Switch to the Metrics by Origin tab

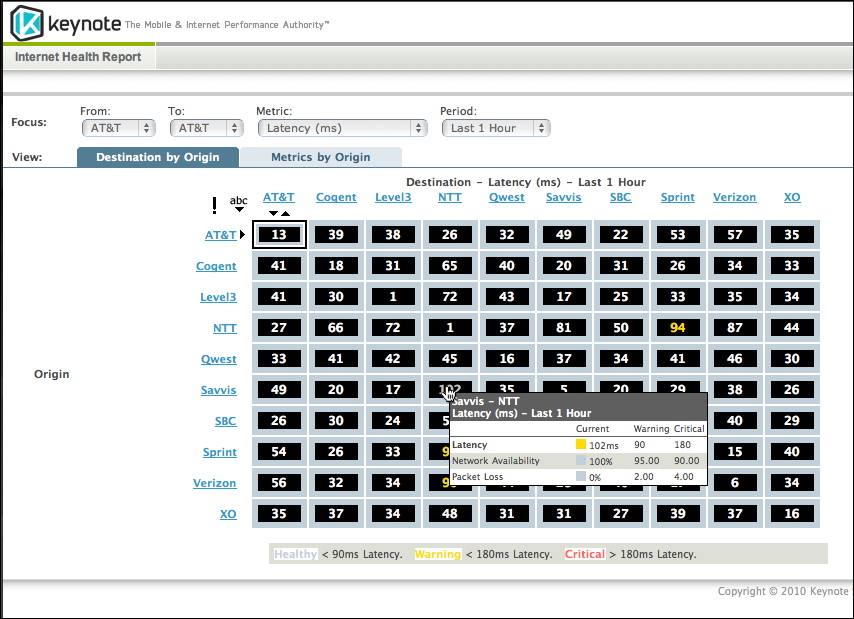coord(321,157)
